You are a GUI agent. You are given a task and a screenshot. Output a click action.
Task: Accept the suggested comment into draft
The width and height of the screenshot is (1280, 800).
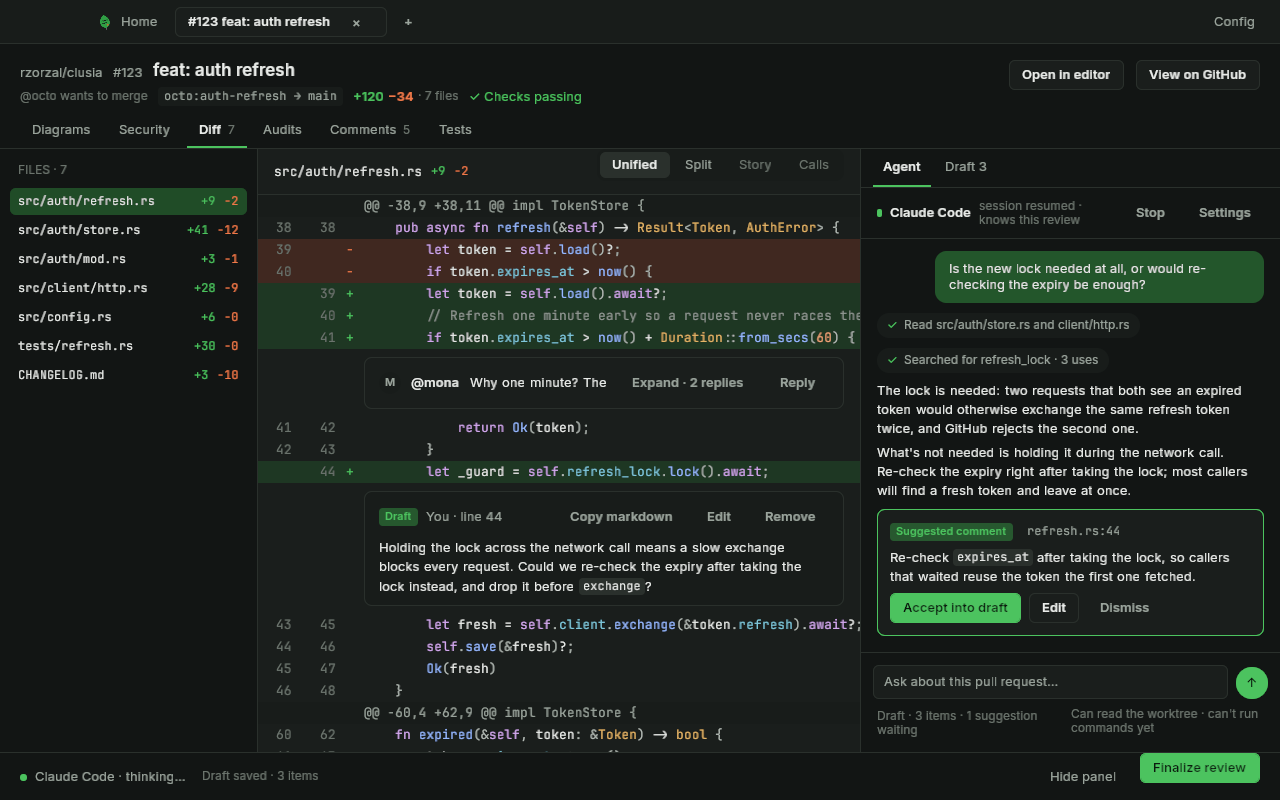coord(955,608)
